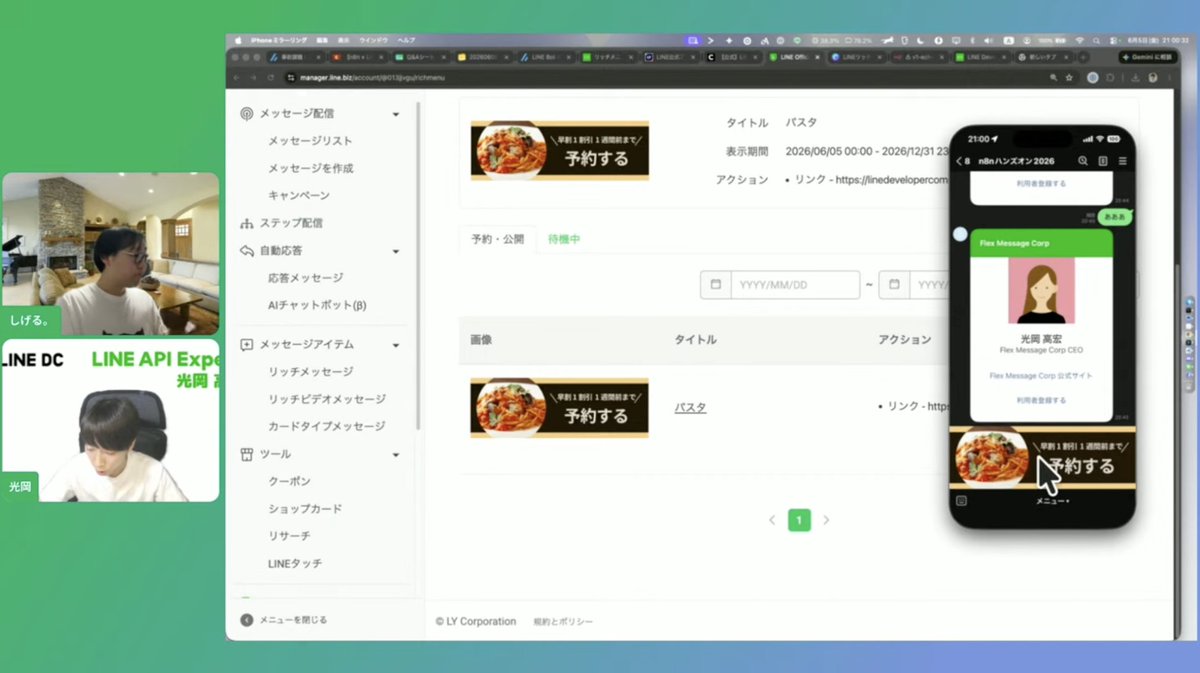Viewport: 1200px width, 673px height.
Task: Collapse the メッセージアイテム section arrow
Action: [x=396, y=345]
